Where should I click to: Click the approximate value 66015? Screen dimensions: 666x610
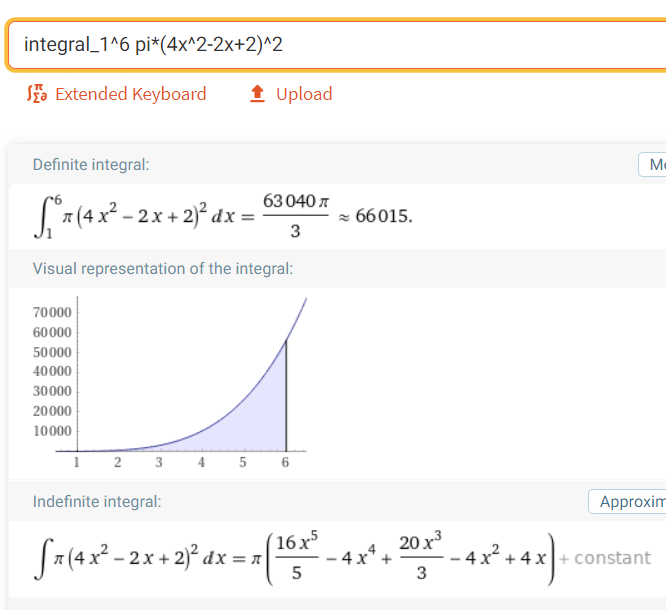[x=384, y=216]
